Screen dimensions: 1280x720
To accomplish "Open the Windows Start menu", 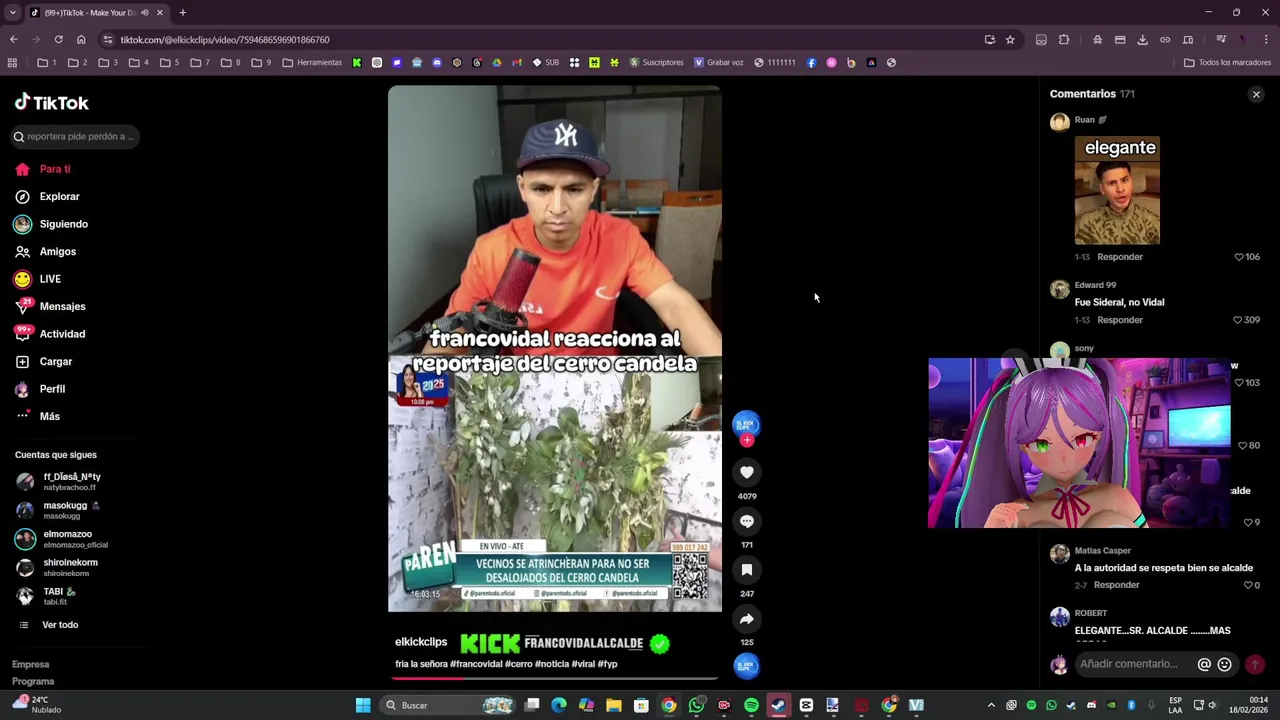I will click(363, 706).
